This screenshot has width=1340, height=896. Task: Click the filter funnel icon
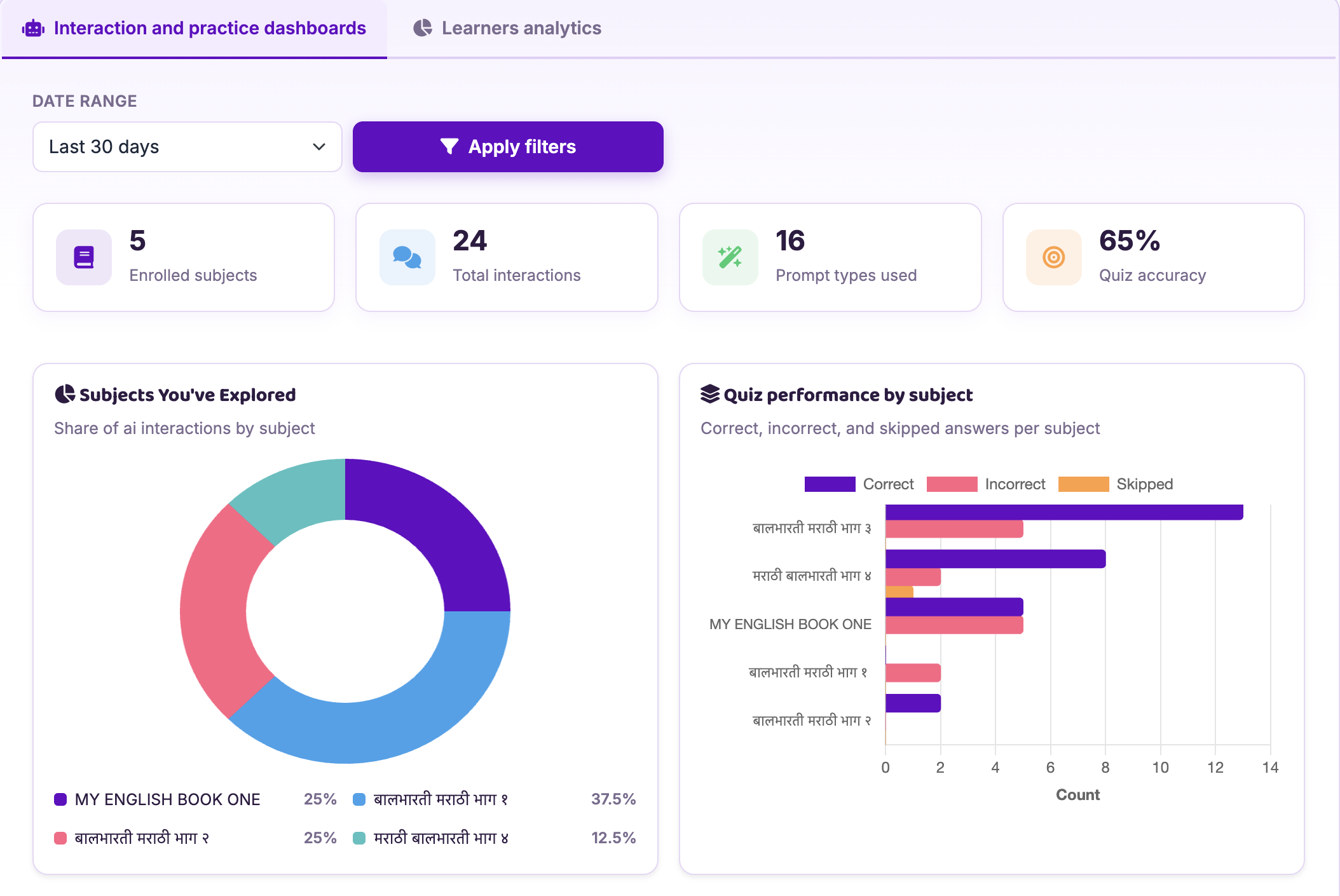pos(449,146)
